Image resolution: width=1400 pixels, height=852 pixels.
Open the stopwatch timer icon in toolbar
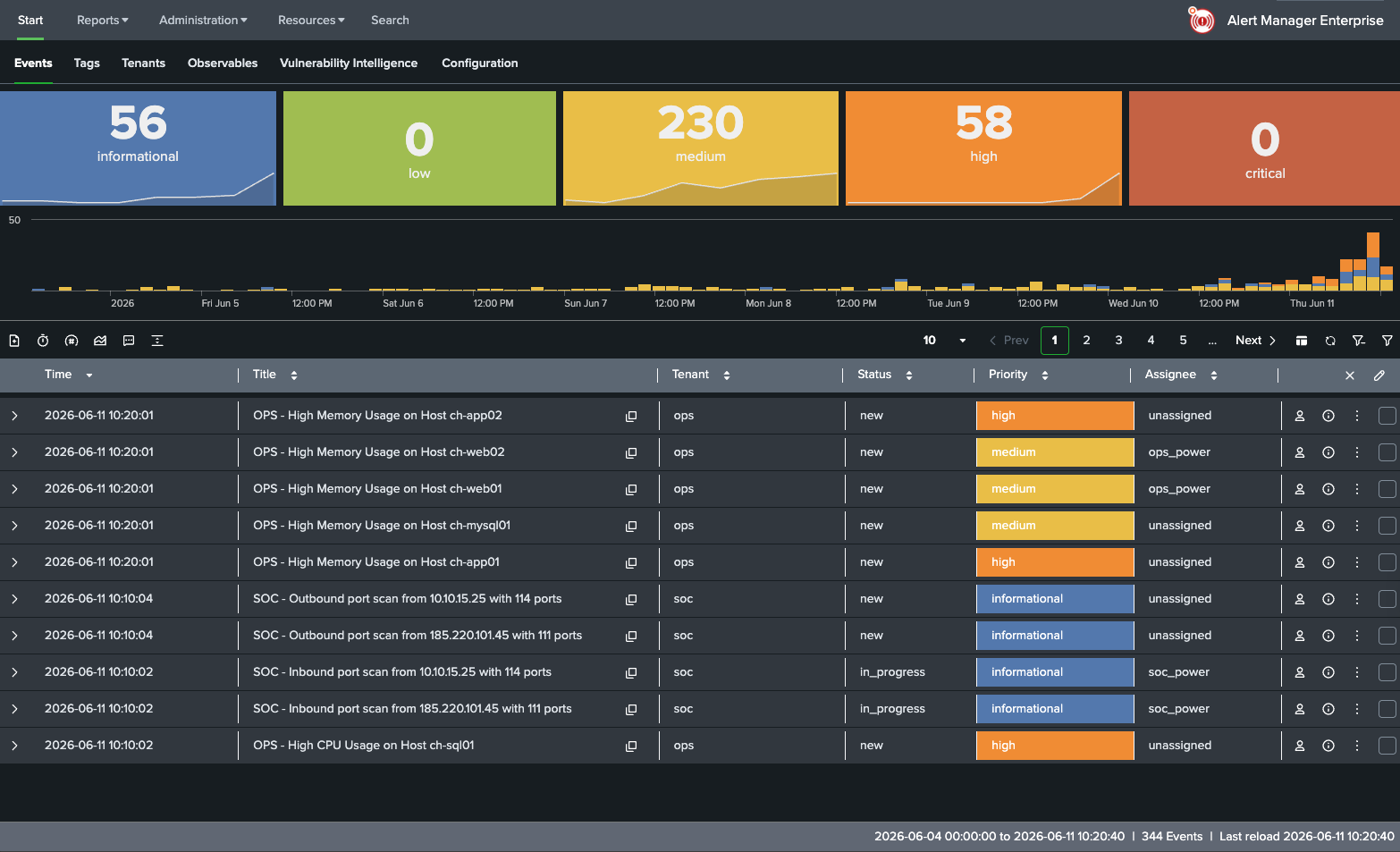[x=43, y=341]
